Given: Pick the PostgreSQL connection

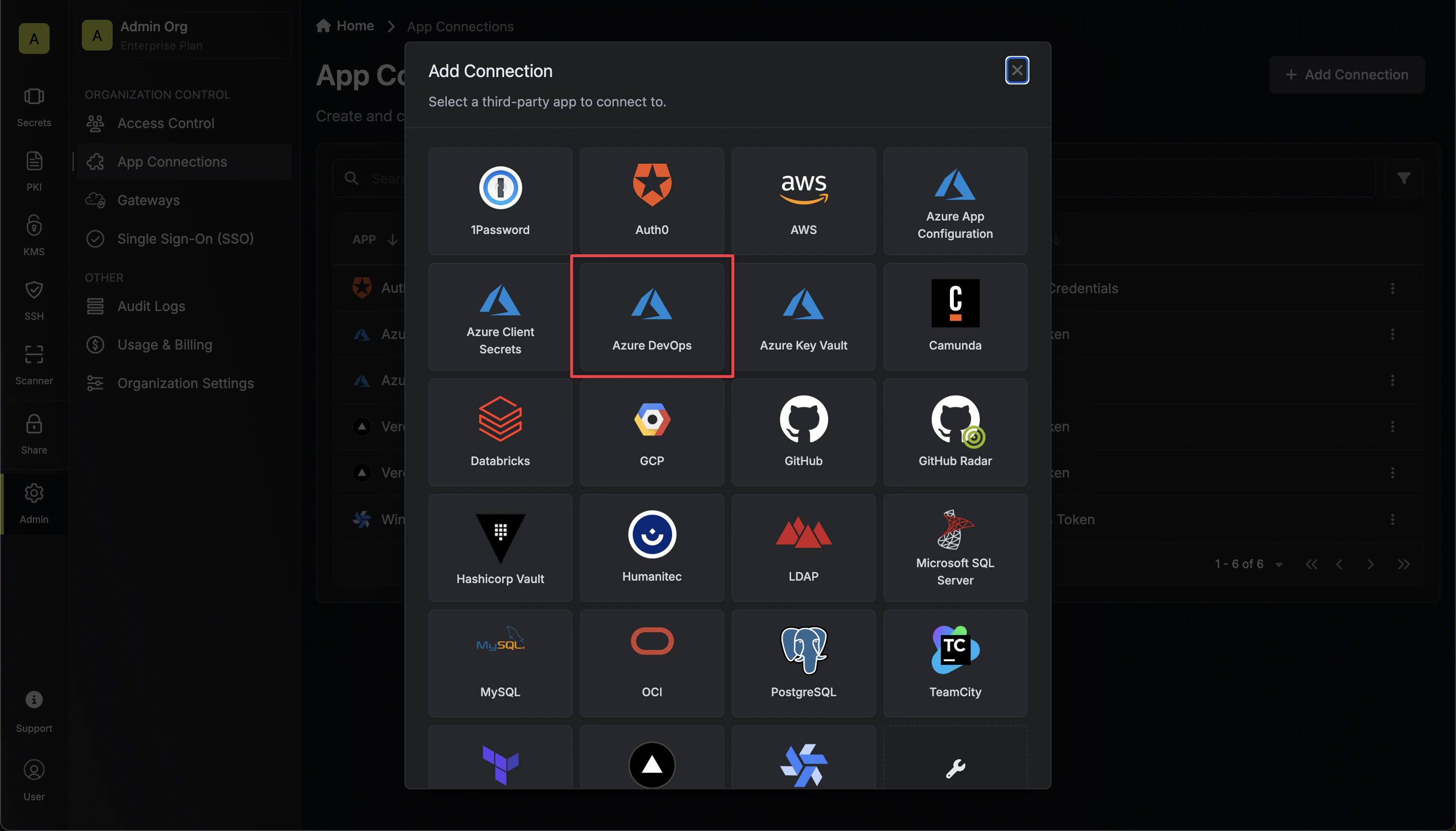Looking at the screenshot, I should (804, 663).
